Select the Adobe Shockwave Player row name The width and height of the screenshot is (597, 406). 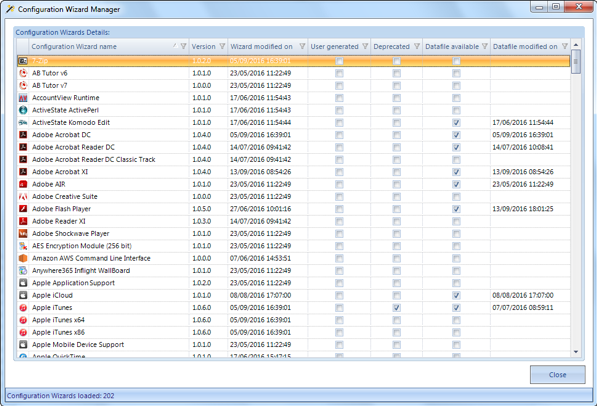coord(70,233)
